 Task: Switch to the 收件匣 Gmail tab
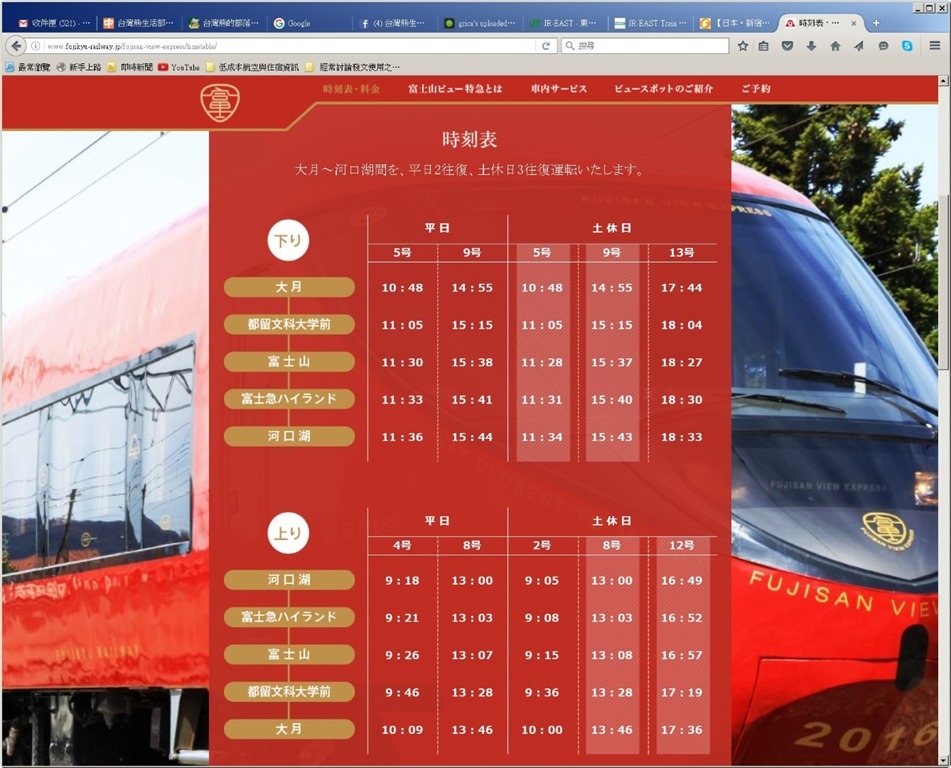[x=53, y=23]
